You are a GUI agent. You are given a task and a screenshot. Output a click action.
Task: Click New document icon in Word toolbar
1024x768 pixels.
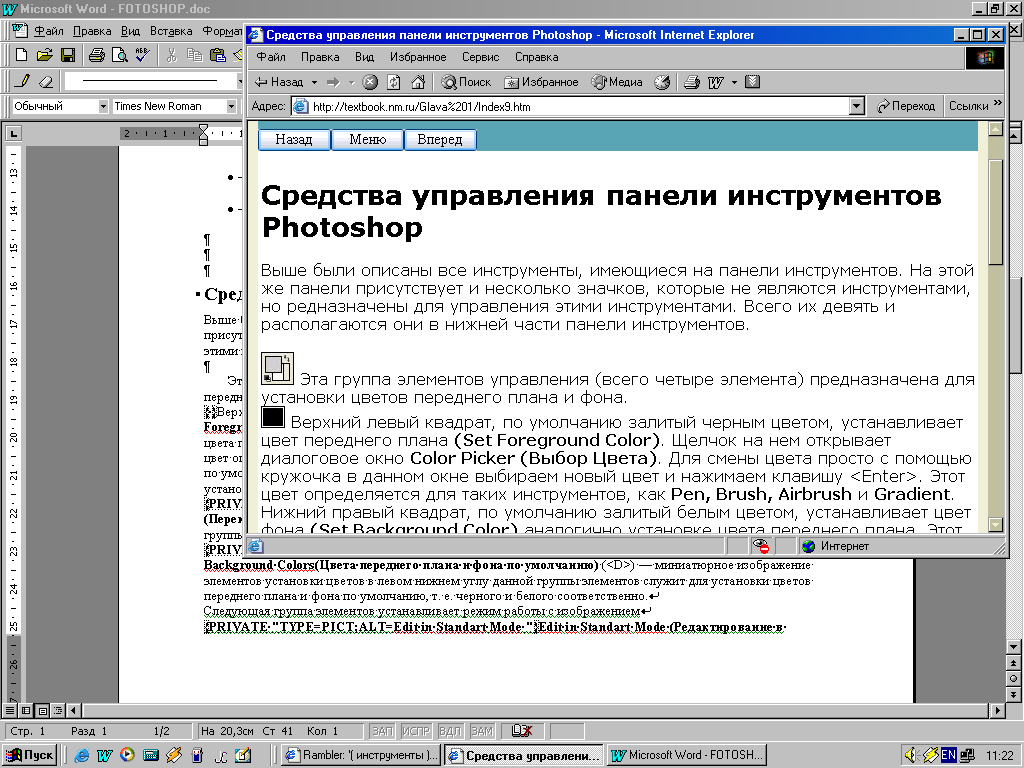(x=21, y=55)
